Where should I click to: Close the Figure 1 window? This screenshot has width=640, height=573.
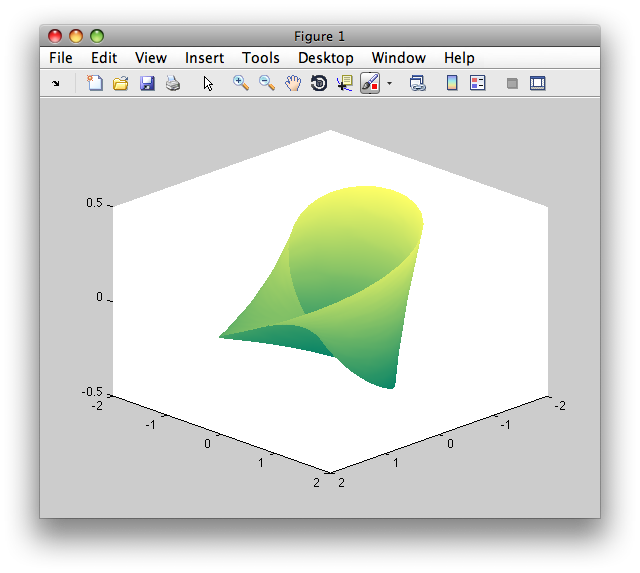(55, 36)
